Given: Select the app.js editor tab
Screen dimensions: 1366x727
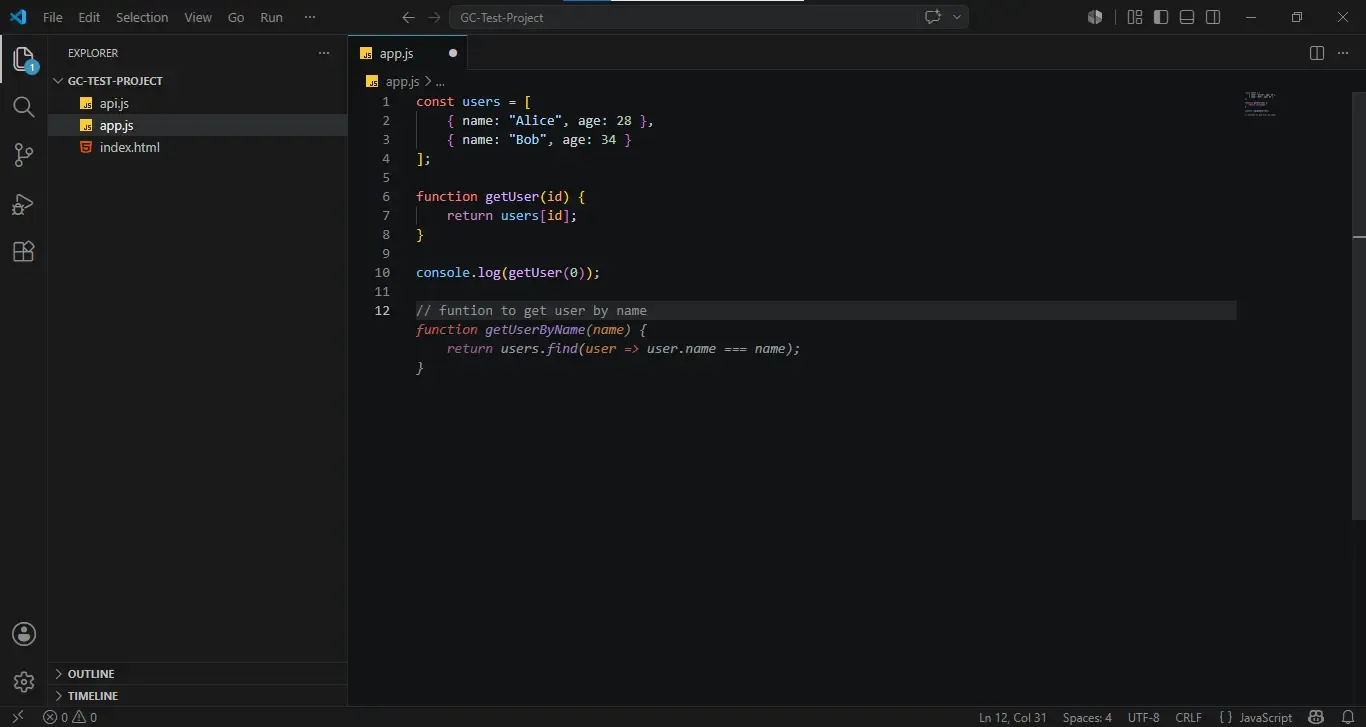Looking at the screenshot, I should (x=407, y=53).
